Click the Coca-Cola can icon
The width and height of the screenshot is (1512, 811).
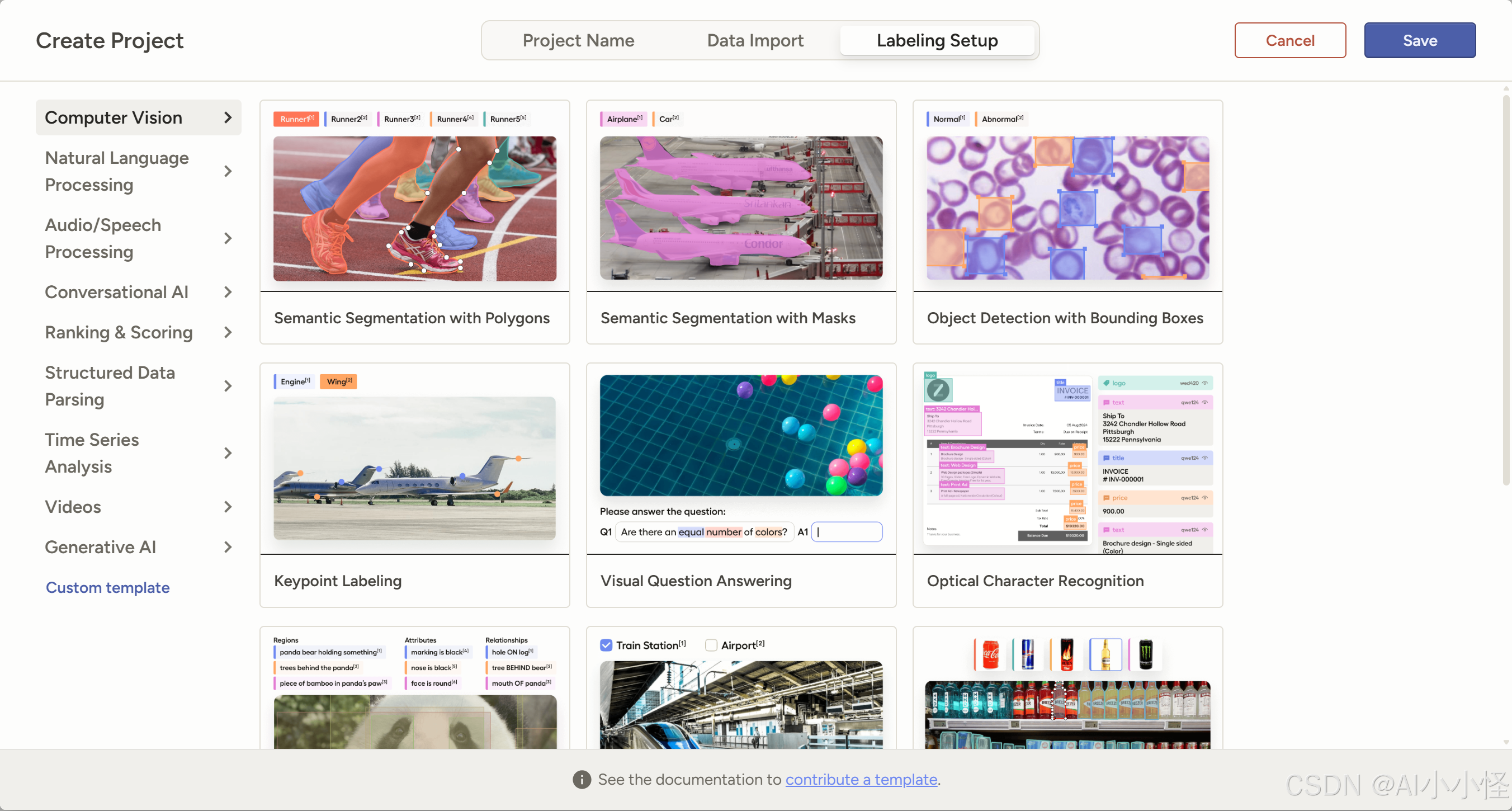tap(991, 654)
